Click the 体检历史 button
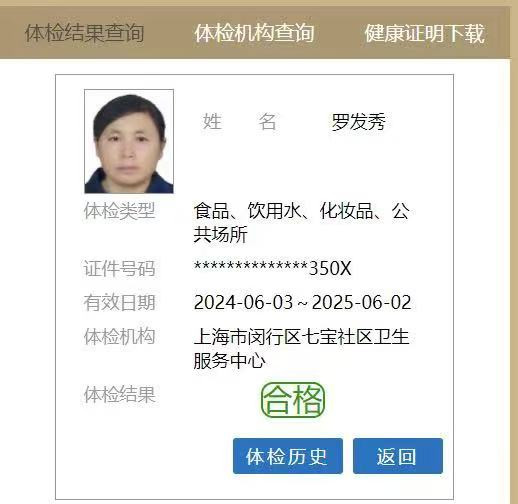Screen dimensions: 518x504 click(288, 456)
